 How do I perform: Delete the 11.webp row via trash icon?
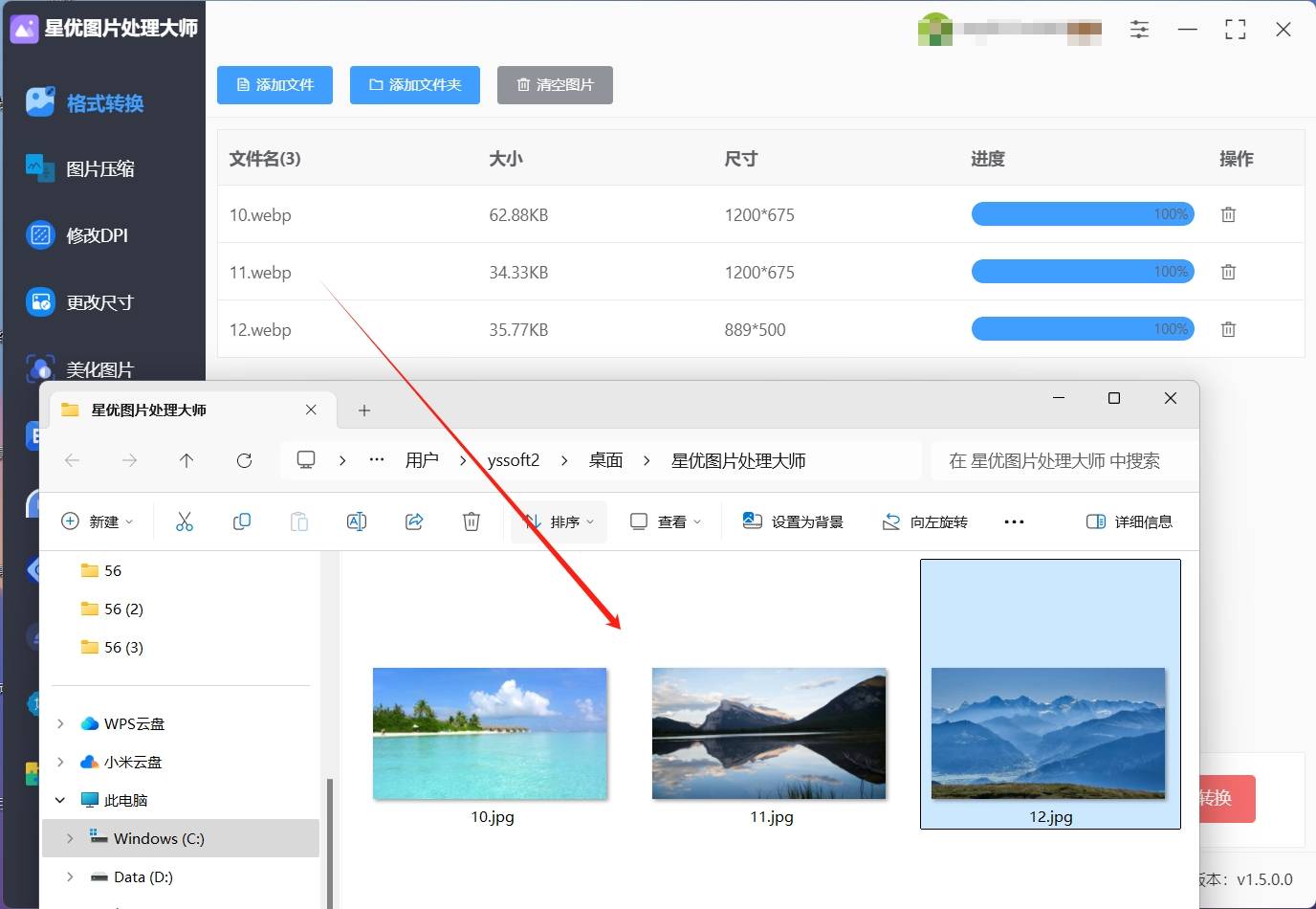point(1228,272)
